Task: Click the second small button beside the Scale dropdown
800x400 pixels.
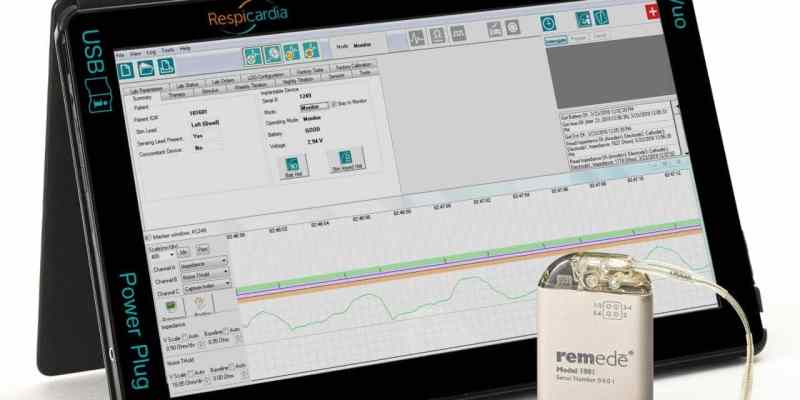Action: point(203,249)
